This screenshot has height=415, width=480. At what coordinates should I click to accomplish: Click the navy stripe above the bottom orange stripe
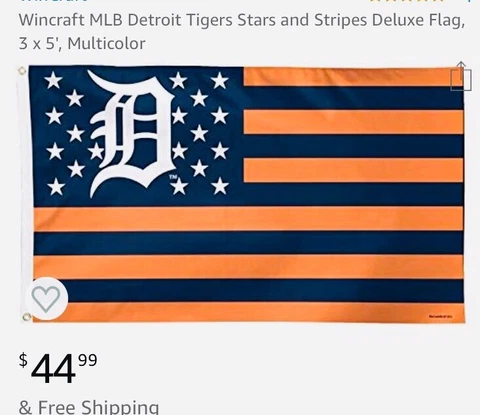coord(248,291)
